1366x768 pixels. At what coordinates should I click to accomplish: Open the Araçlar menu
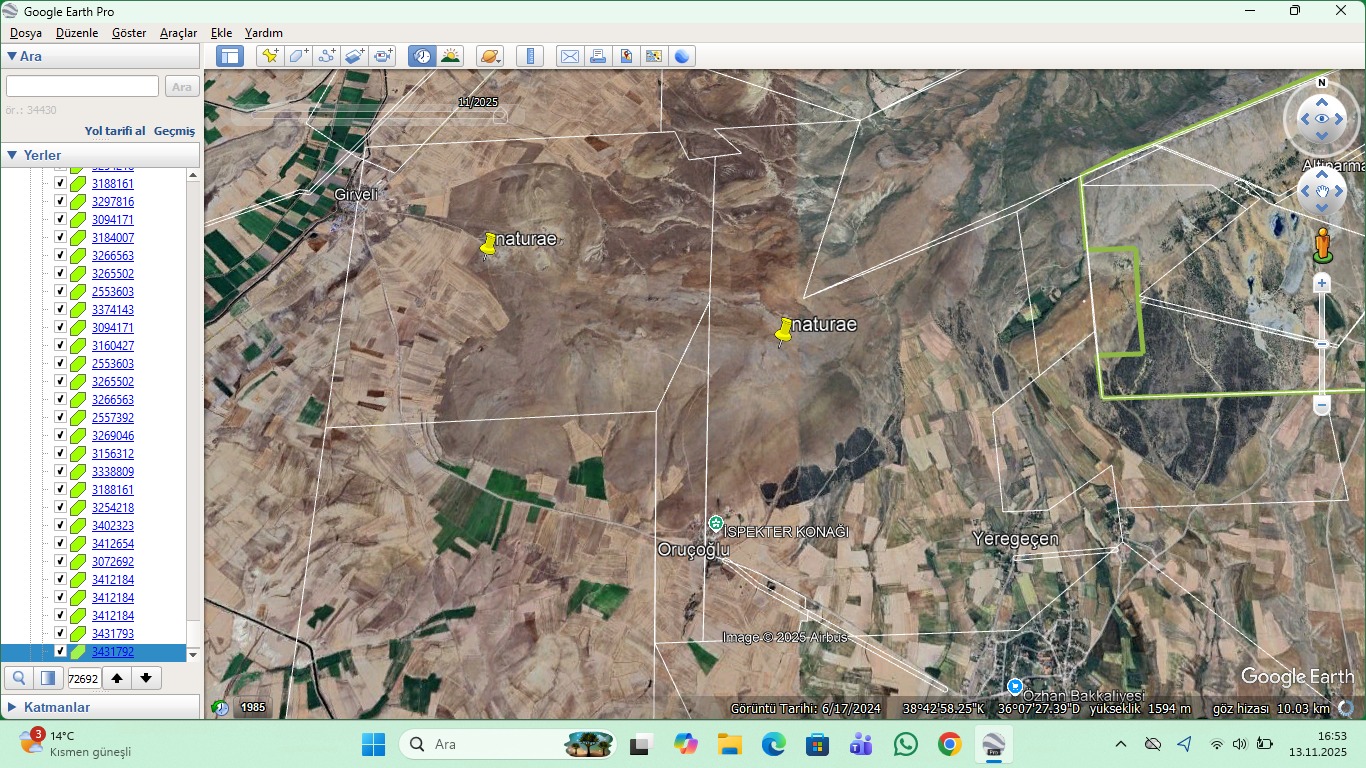179,33
